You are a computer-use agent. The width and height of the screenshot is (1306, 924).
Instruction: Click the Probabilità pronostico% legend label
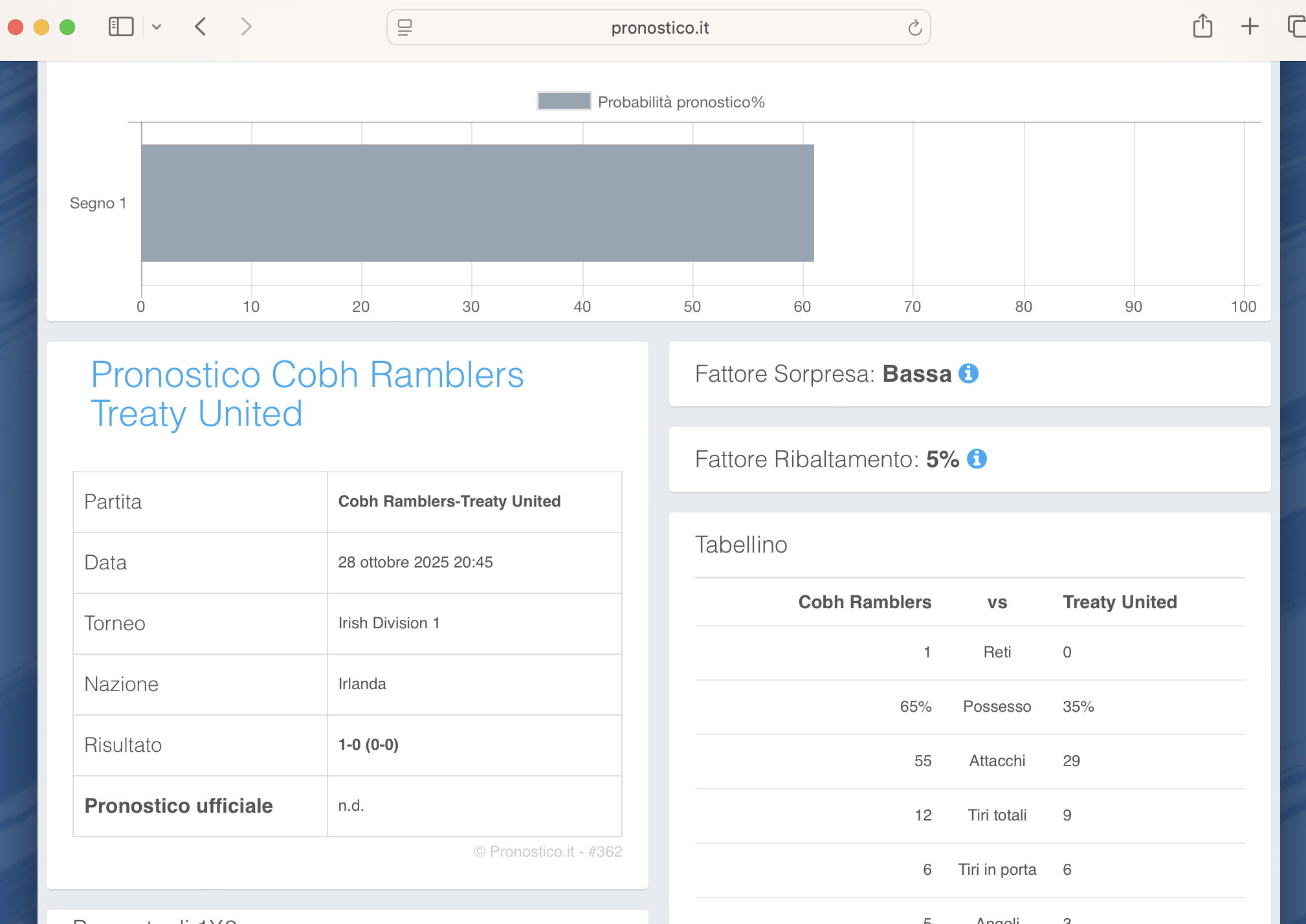681,102
